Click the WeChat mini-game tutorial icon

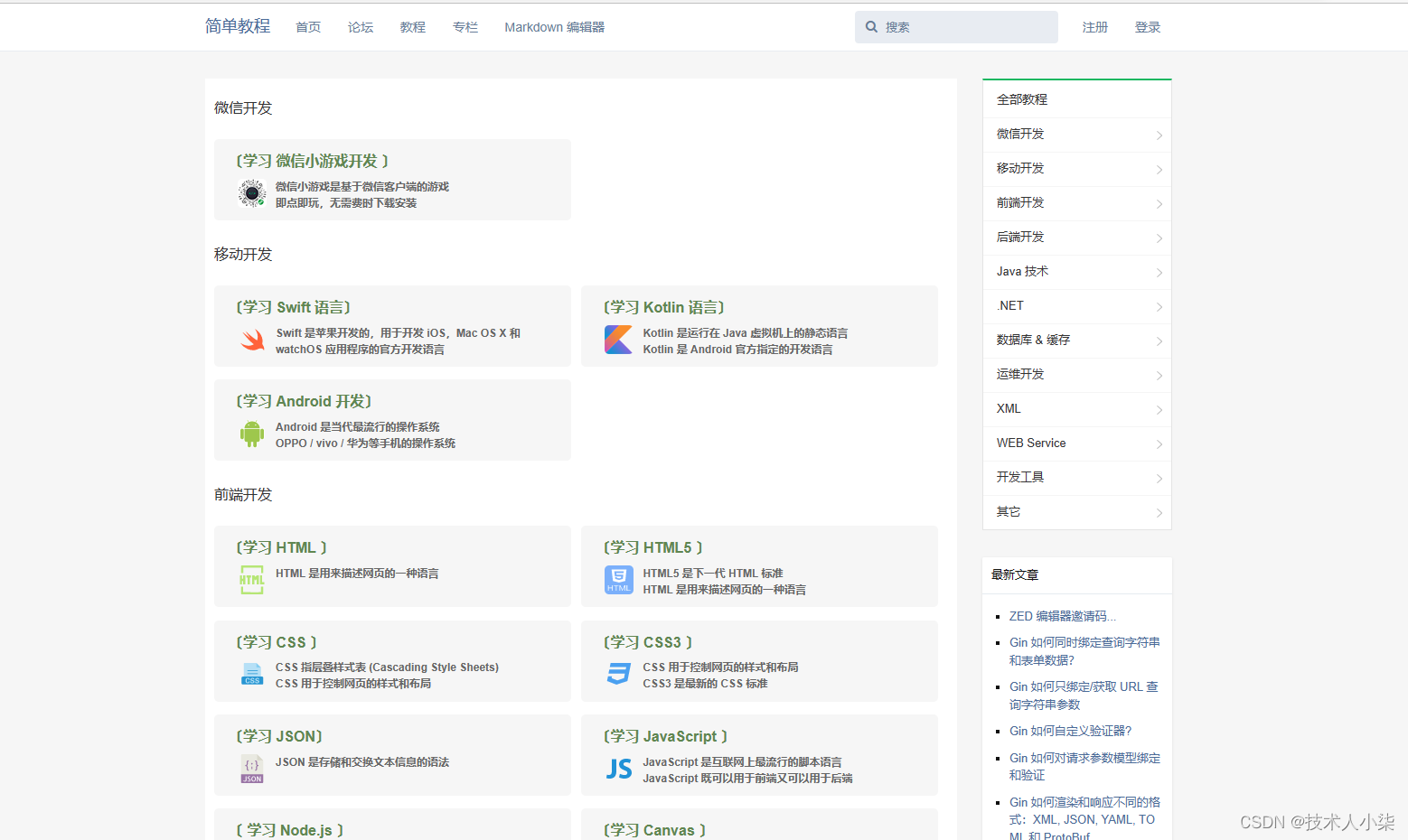coord(252,193)
